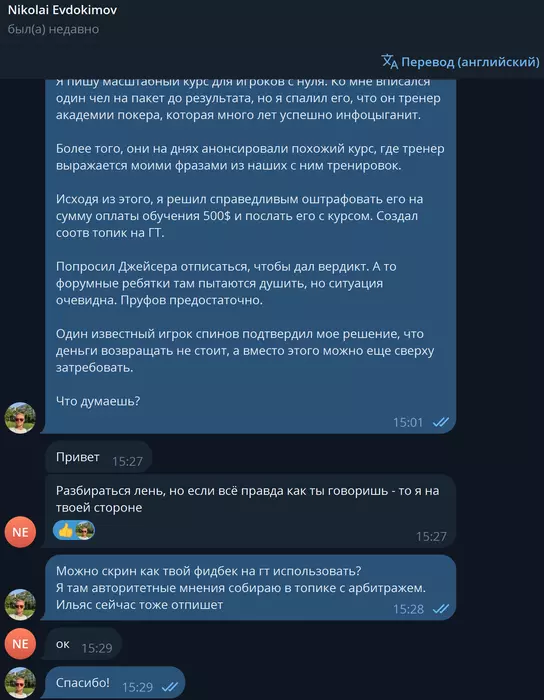Screen dimensions: 544x700
Task: Click sender photo avatar beside 15:28 message
Action: 20,604
